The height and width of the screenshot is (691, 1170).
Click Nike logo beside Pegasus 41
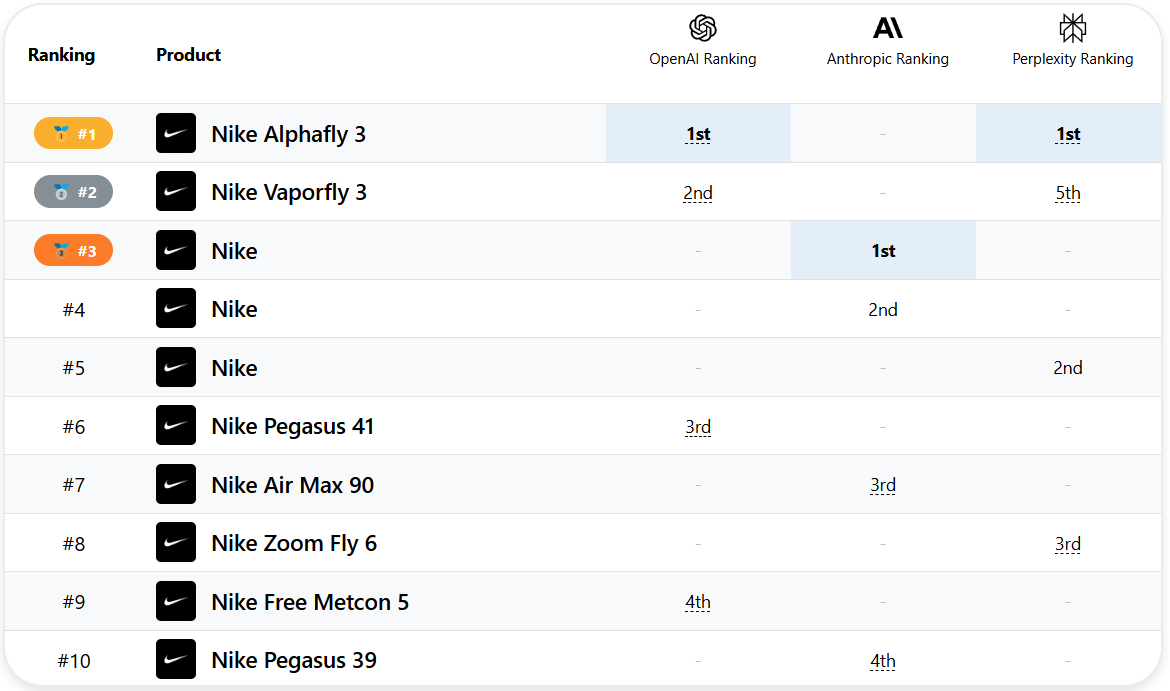pos(176,426)
